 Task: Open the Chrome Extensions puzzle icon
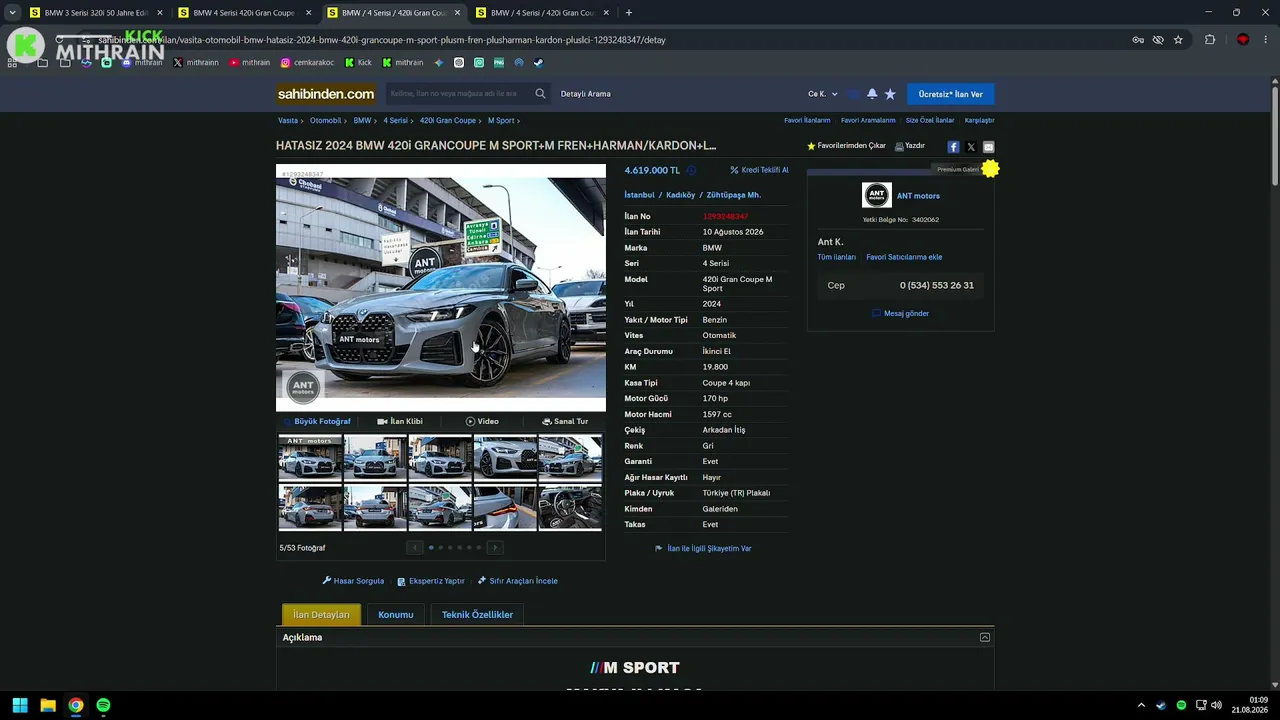click(x=1210, y=40)
